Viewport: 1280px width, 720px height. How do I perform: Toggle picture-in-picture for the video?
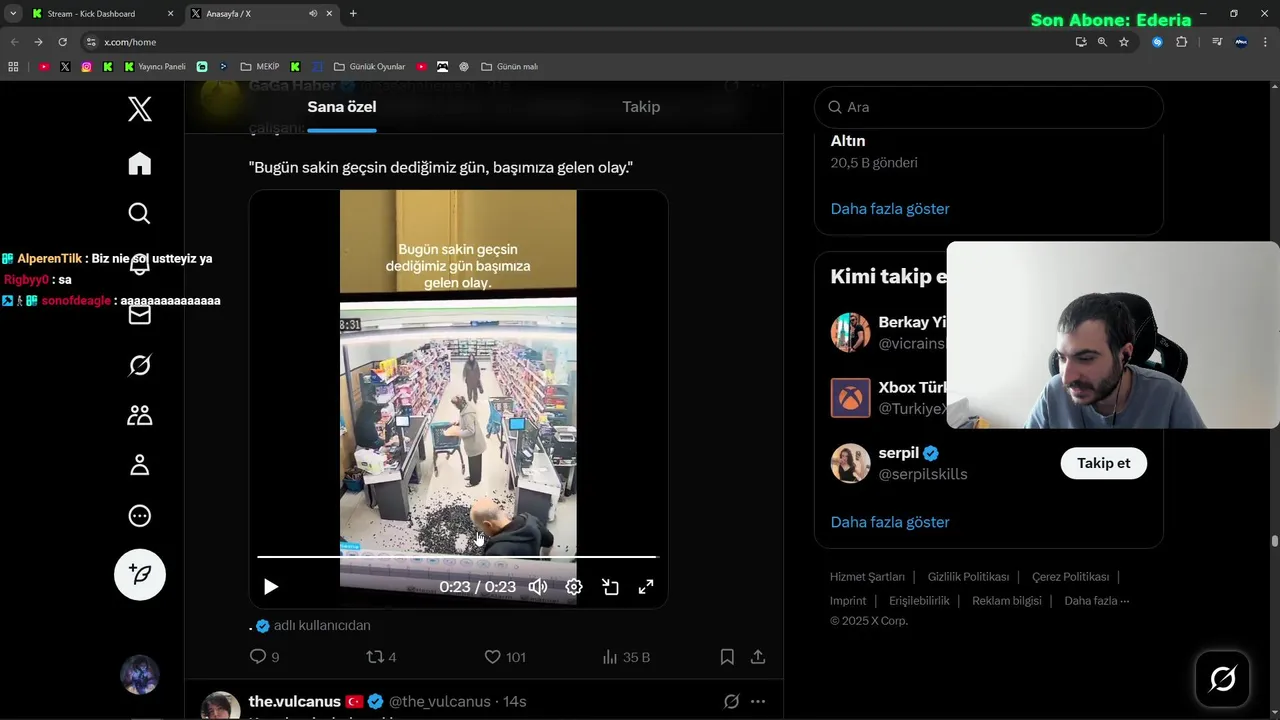610,587
